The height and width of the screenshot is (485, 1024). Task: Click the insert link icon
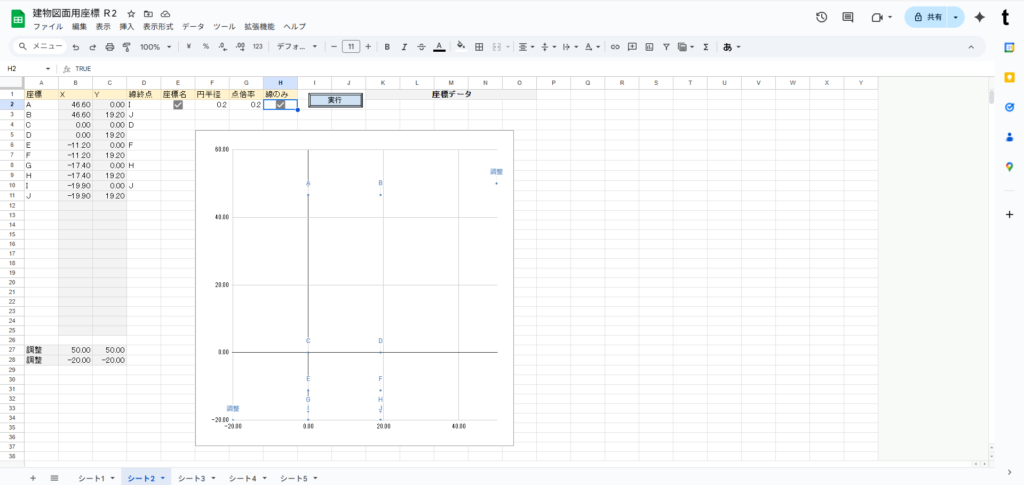pos(615,47)
